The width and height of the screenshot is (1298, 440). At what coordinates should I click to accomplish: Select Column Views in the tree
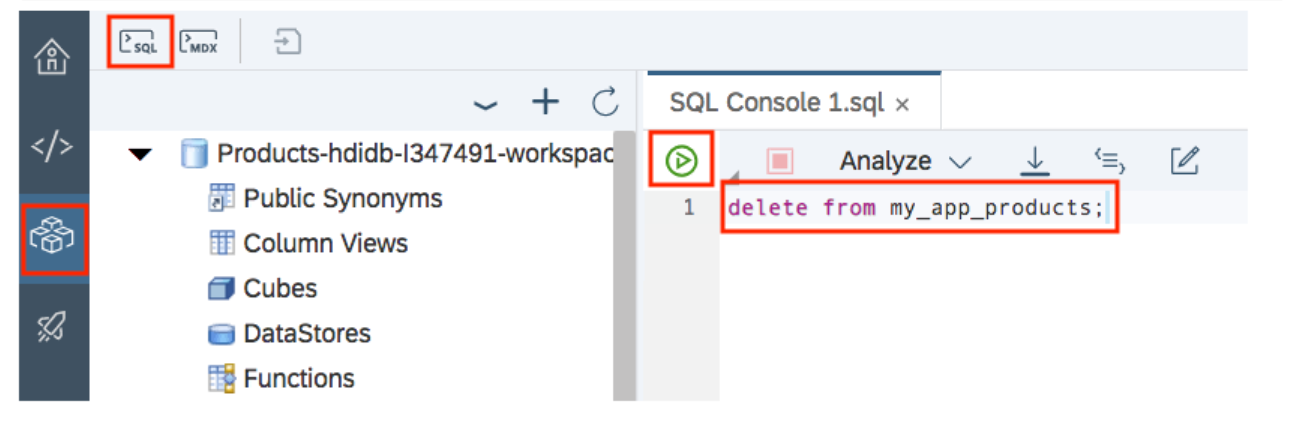coord(325,243)
